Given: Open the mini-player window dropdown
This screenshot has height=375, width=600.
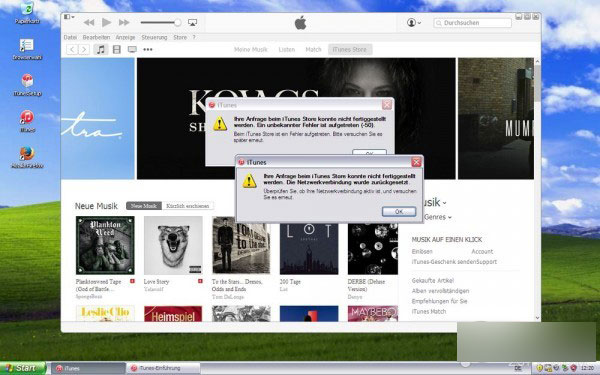Looking at the screenshot, I should (69, 17).
